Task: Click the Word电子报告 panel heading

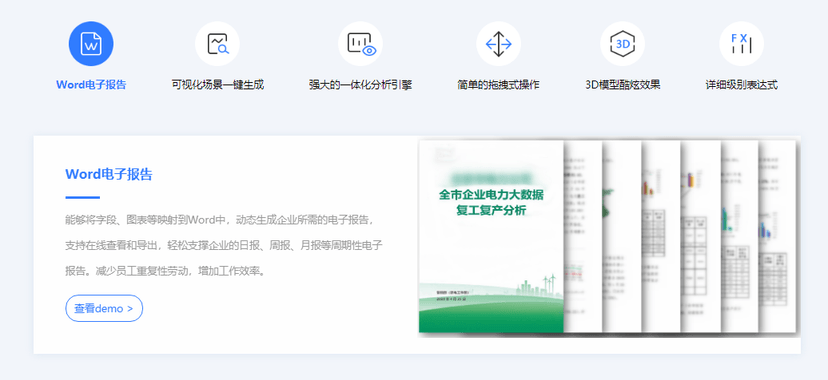Action: point(109,174)
